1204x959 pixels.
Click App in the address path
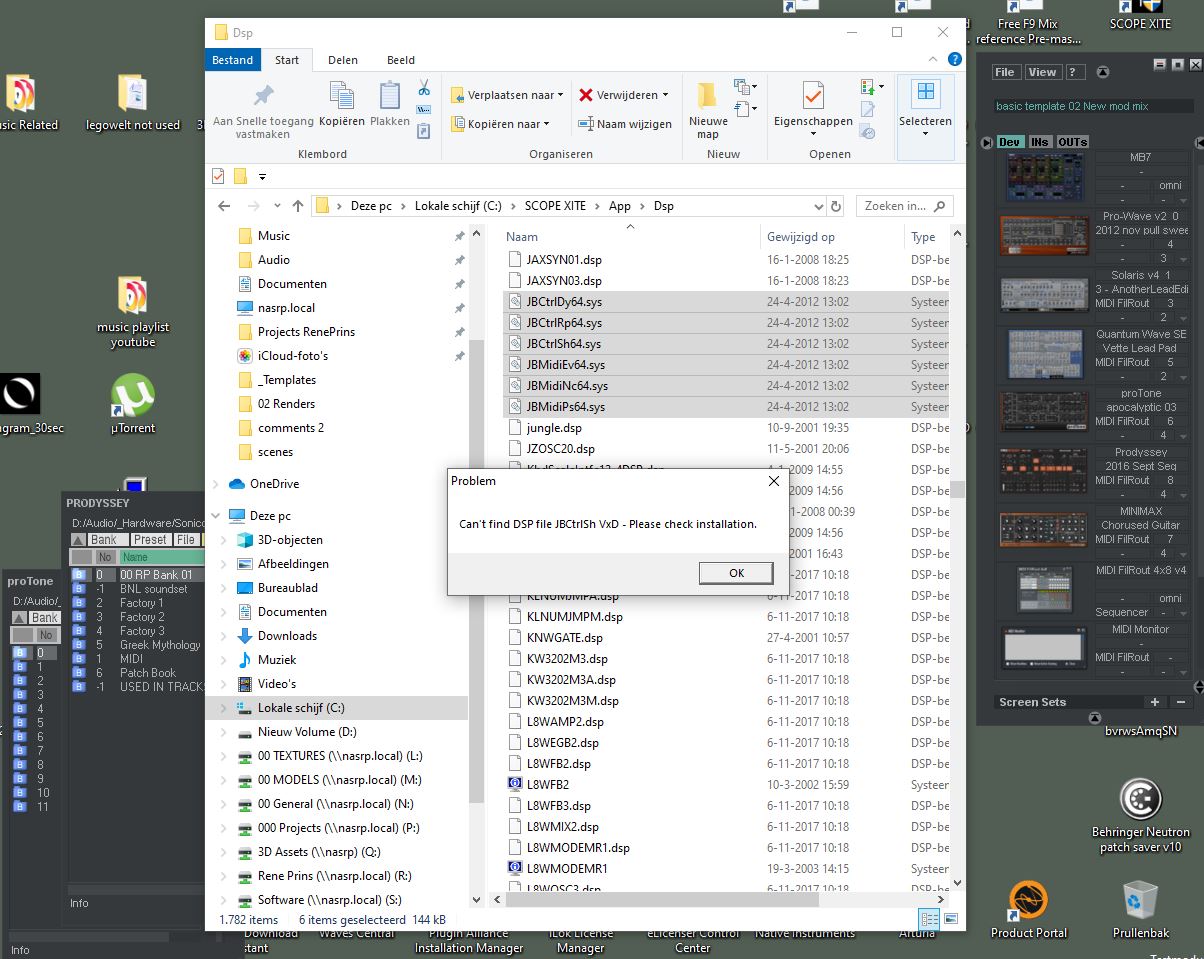point(620,206)
